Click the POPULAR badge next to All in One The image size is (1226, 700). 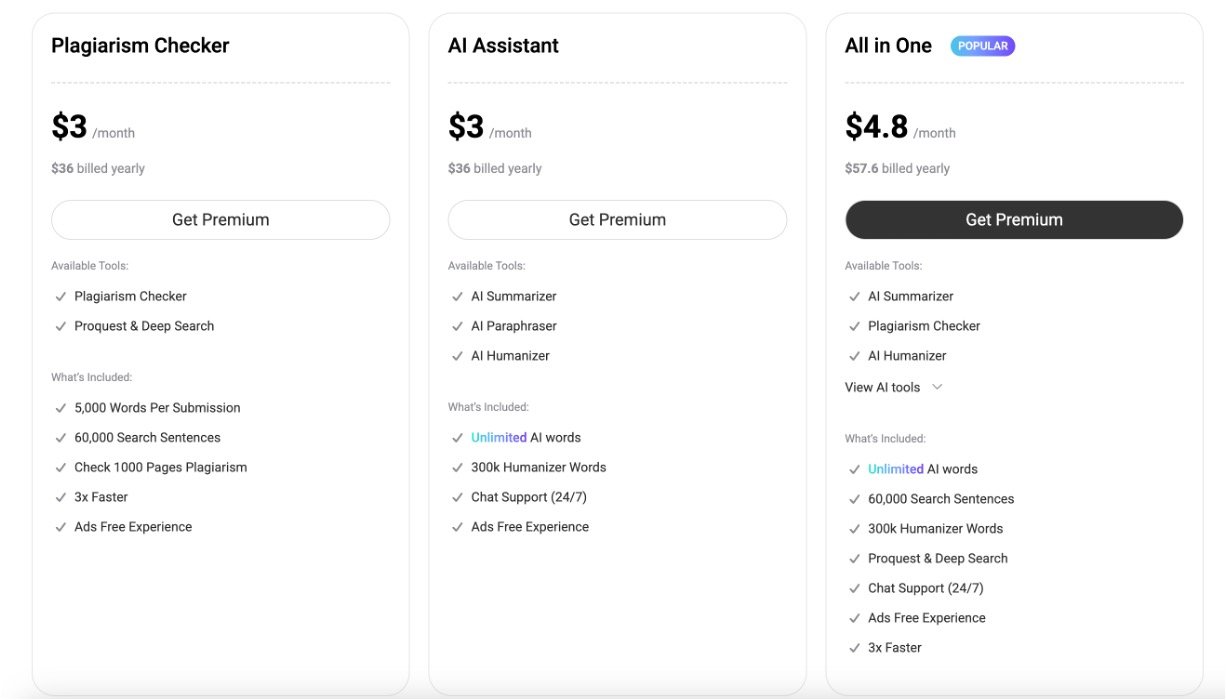[x=982, y=46]
